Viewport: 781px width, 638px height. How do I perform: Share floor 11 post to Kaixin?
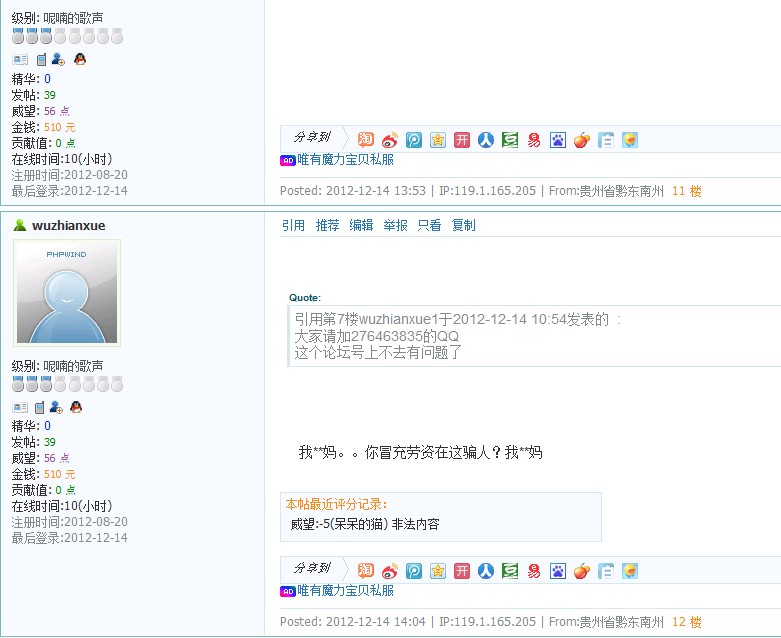[462, 140]
